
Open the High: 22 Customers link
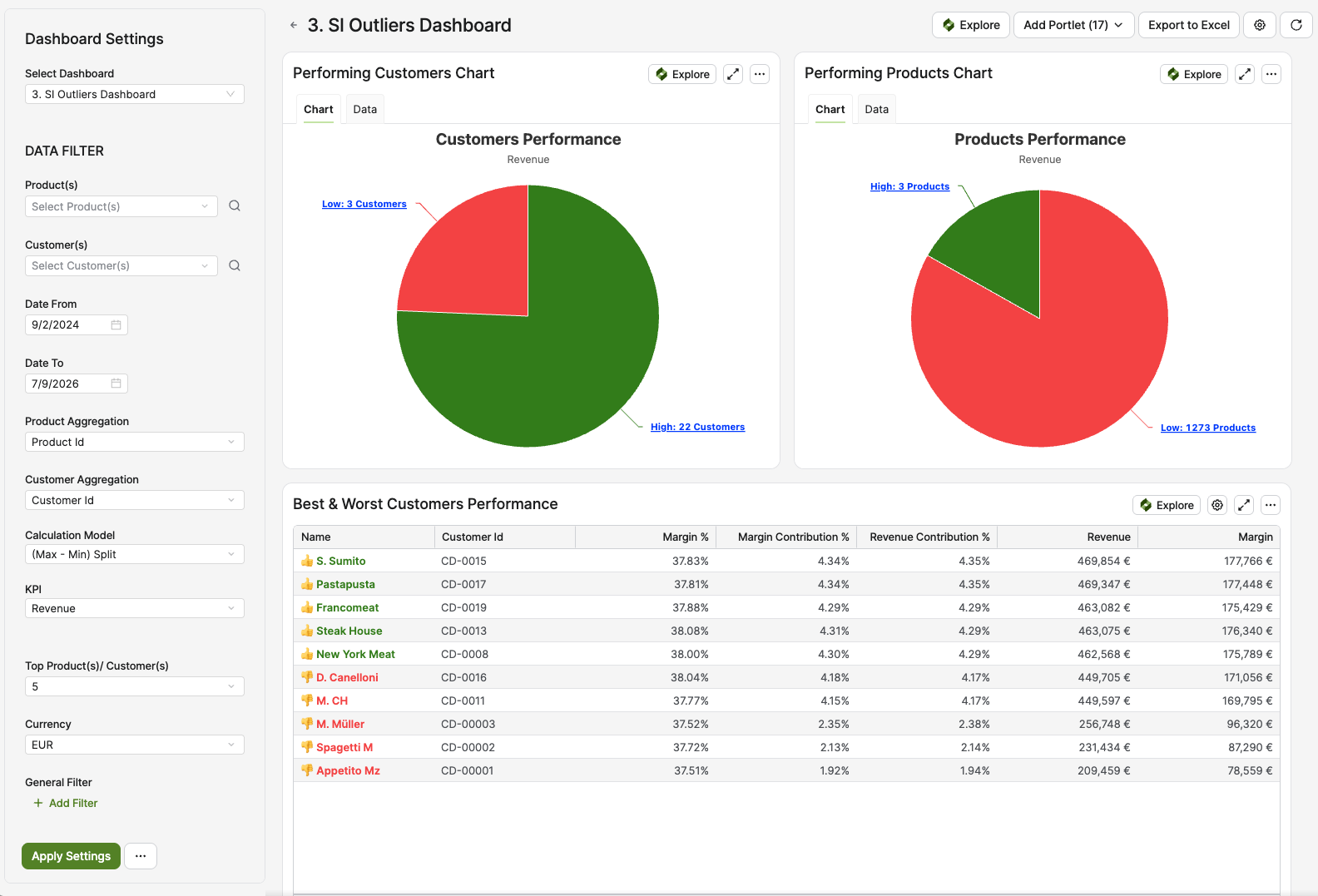697,427
